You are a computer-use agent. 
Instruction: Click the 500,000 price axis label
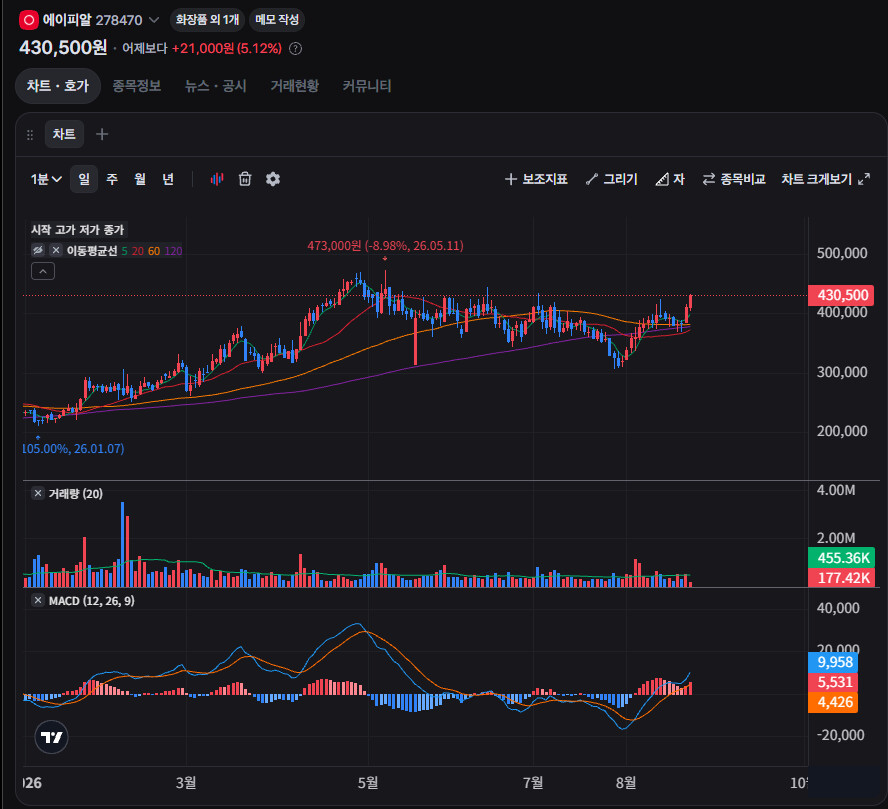coord(842,253)
